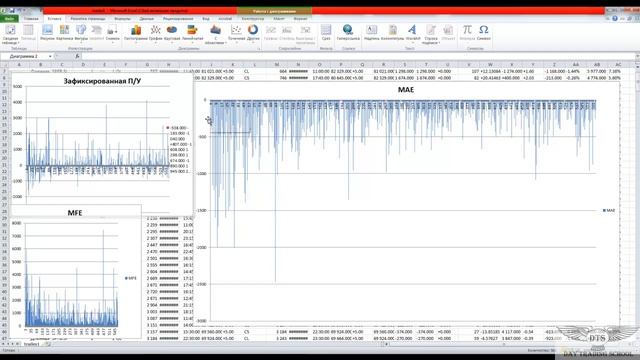The width and height of the screenshot is (640, 360).
Task: Open the Фигуры shapes gallery
Action: (81, 33)
